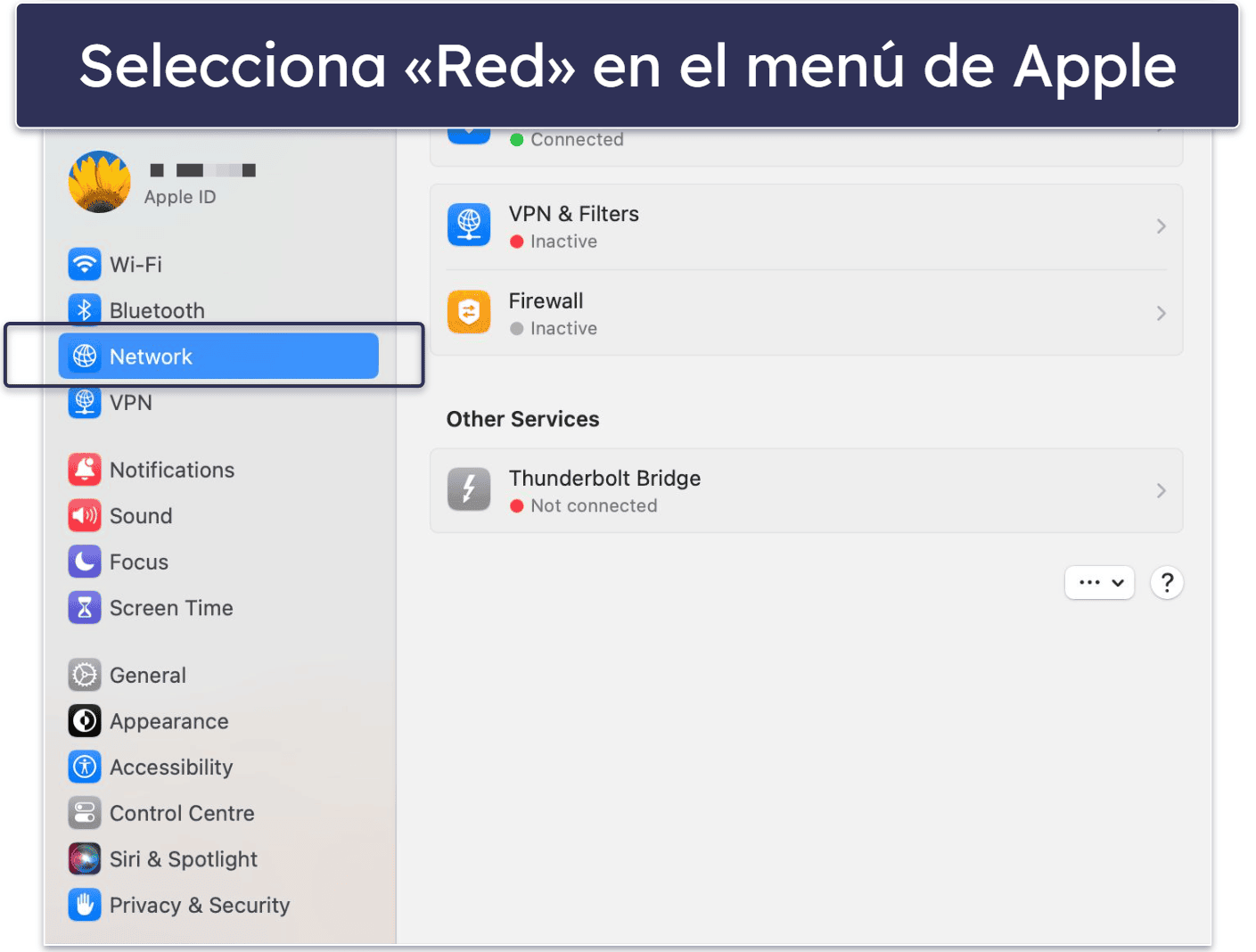Click the Connected status text
The image size is (1256, 952).
click(577, 140)
